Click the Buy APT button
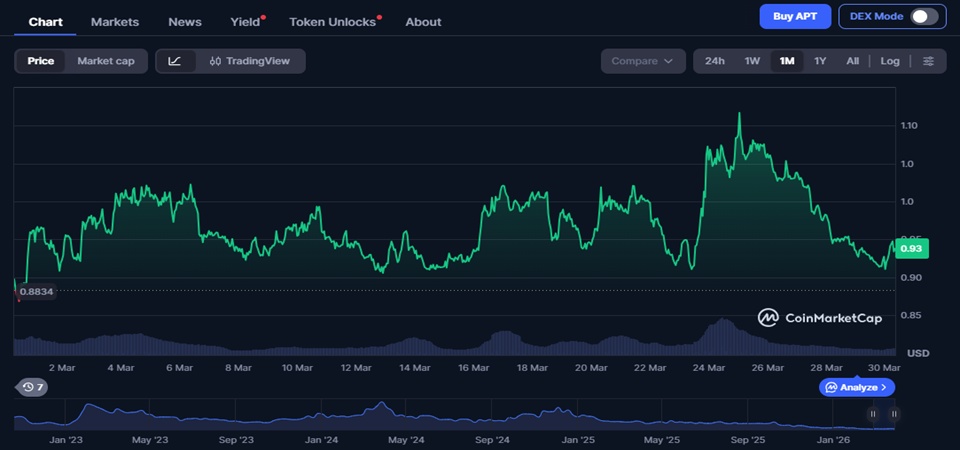 pos(795,17)
